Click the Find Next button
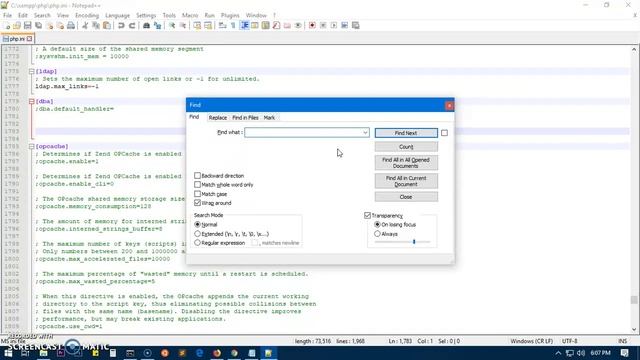The image size is (640, 360). coord(406,133)
